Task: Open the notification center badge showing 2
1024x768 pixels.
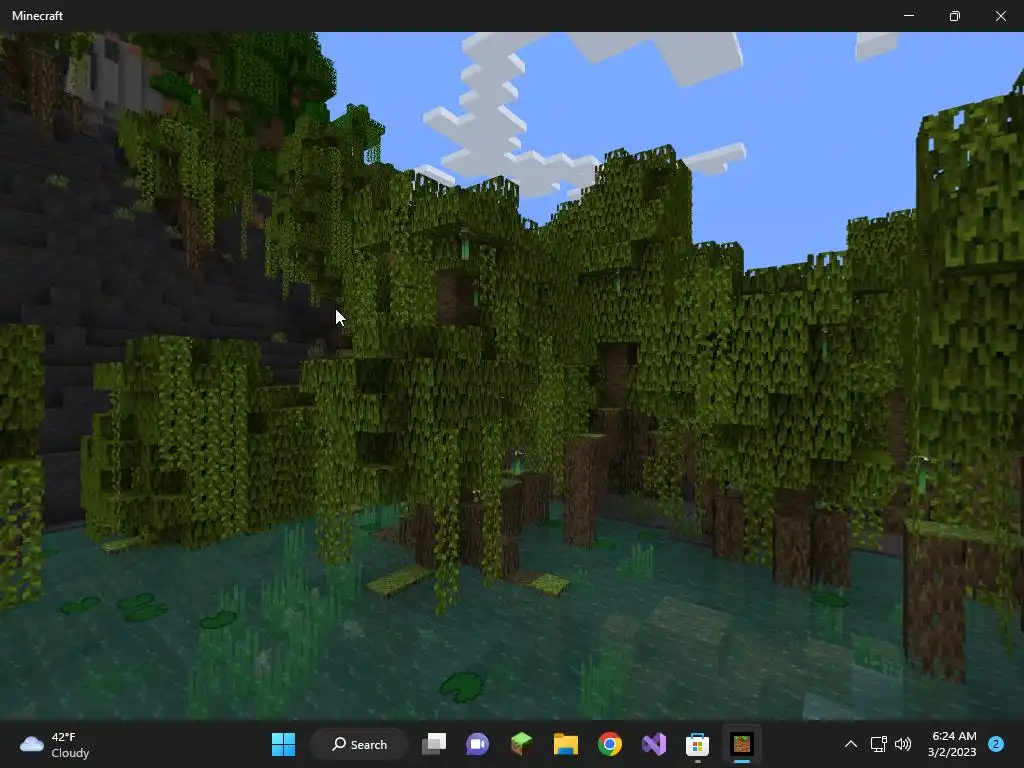Action: click(x=996, y=744)
